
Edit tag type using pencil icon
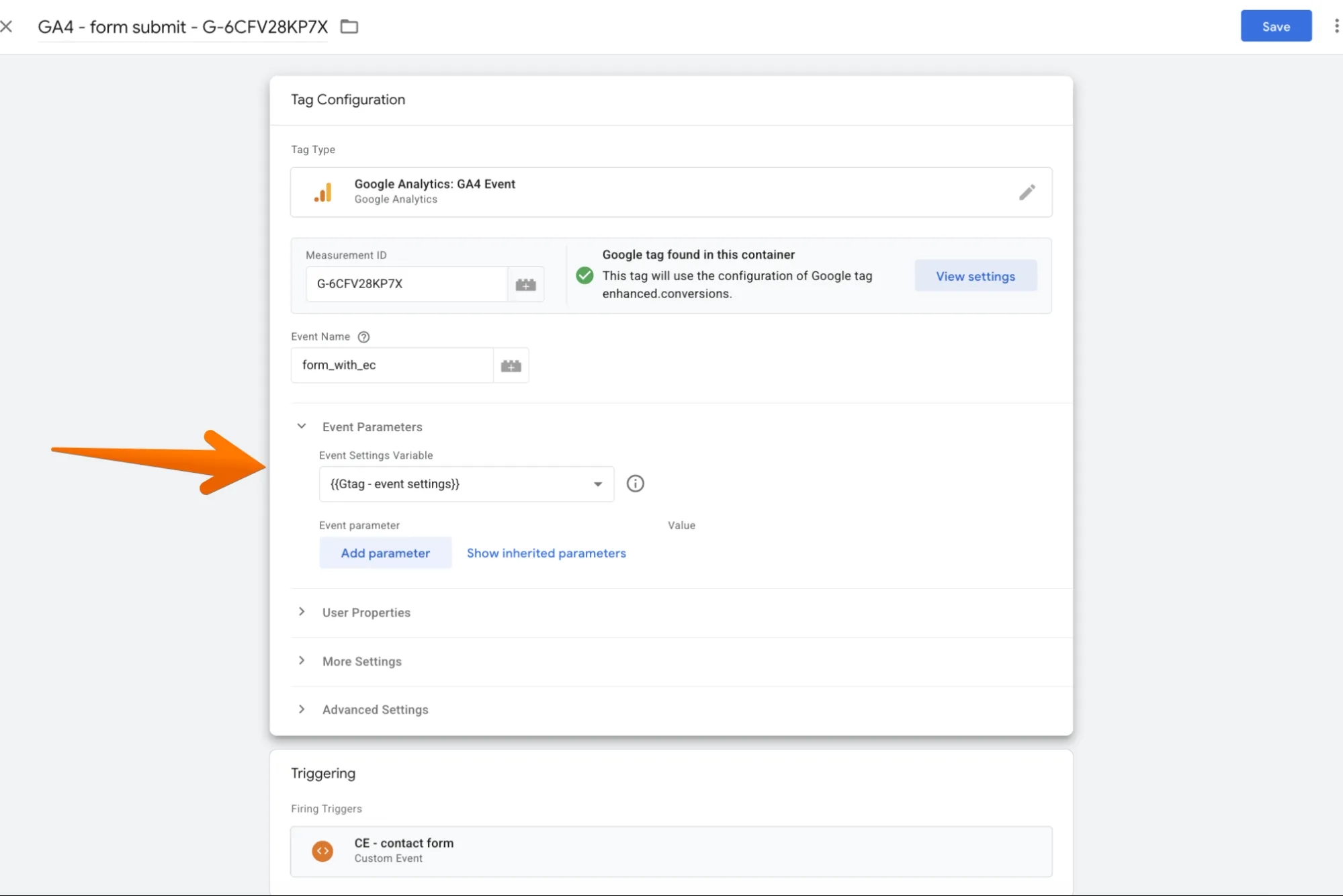pyautogui.click(x=1027, y=192)
